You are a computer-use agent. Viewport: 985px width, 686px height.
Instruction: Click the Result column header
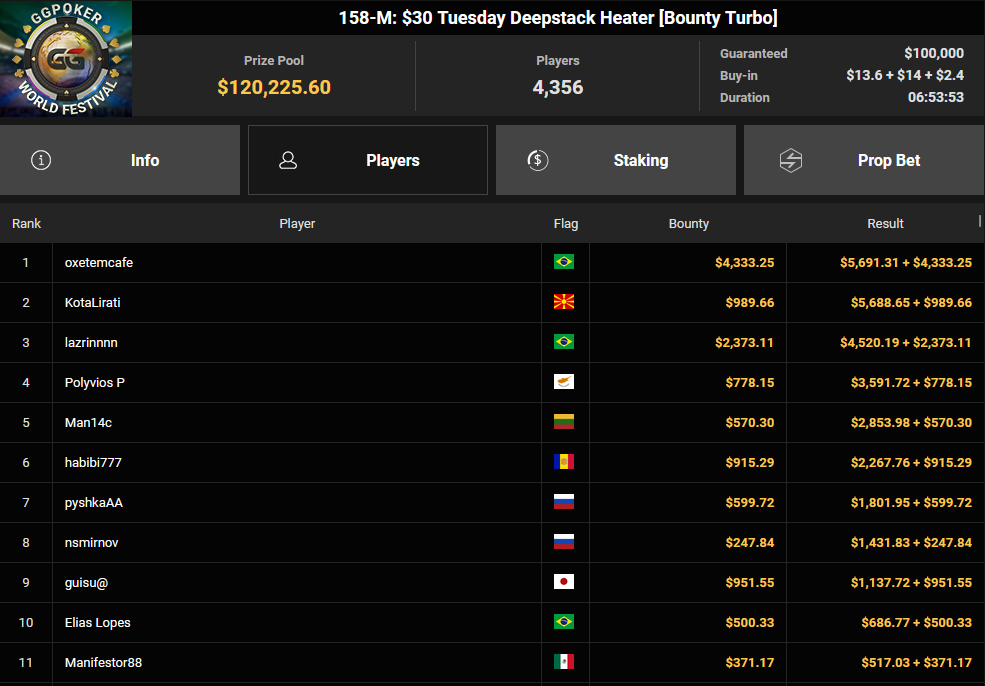click(885, 224)
